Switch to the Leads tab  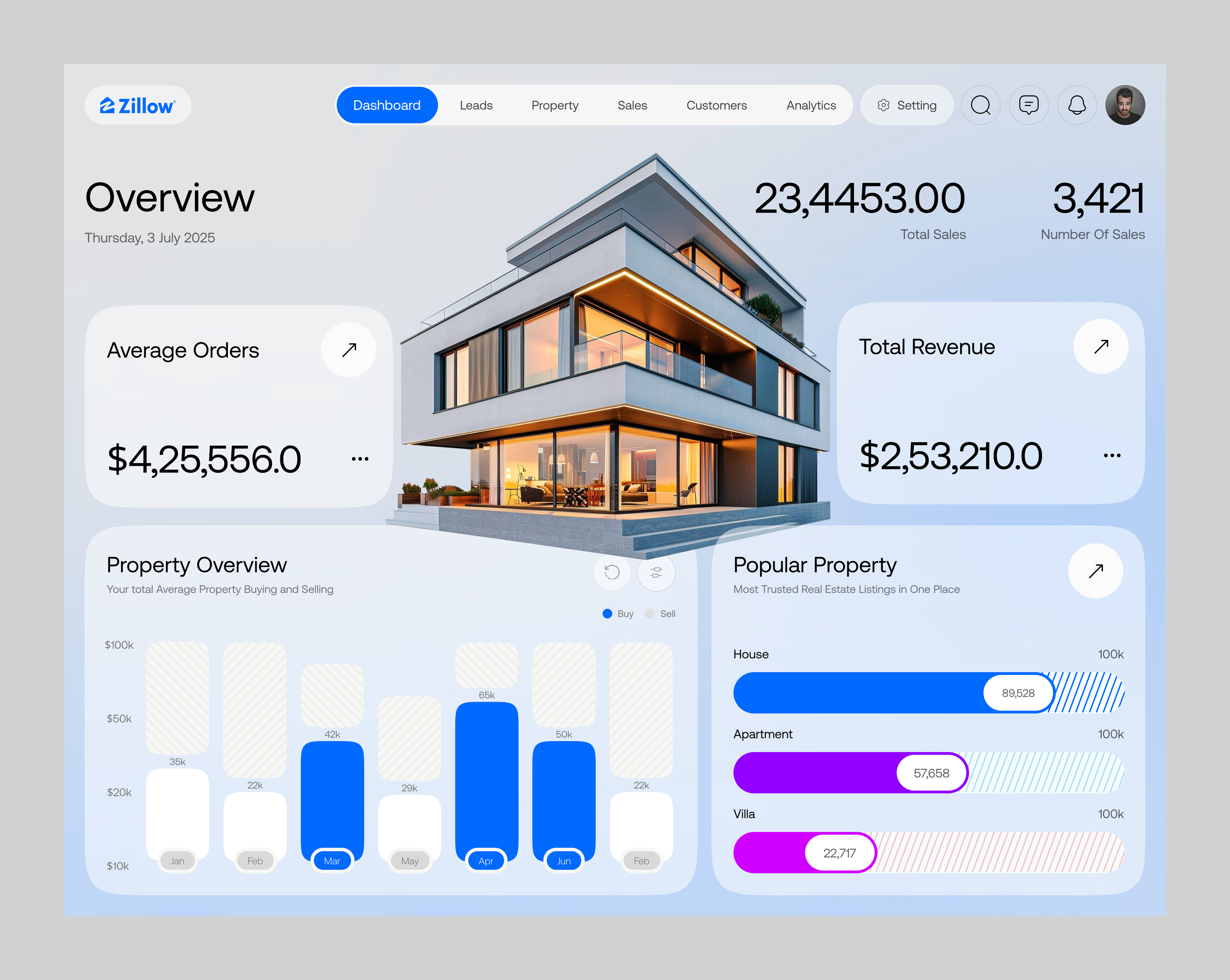(x=476, y=105)
